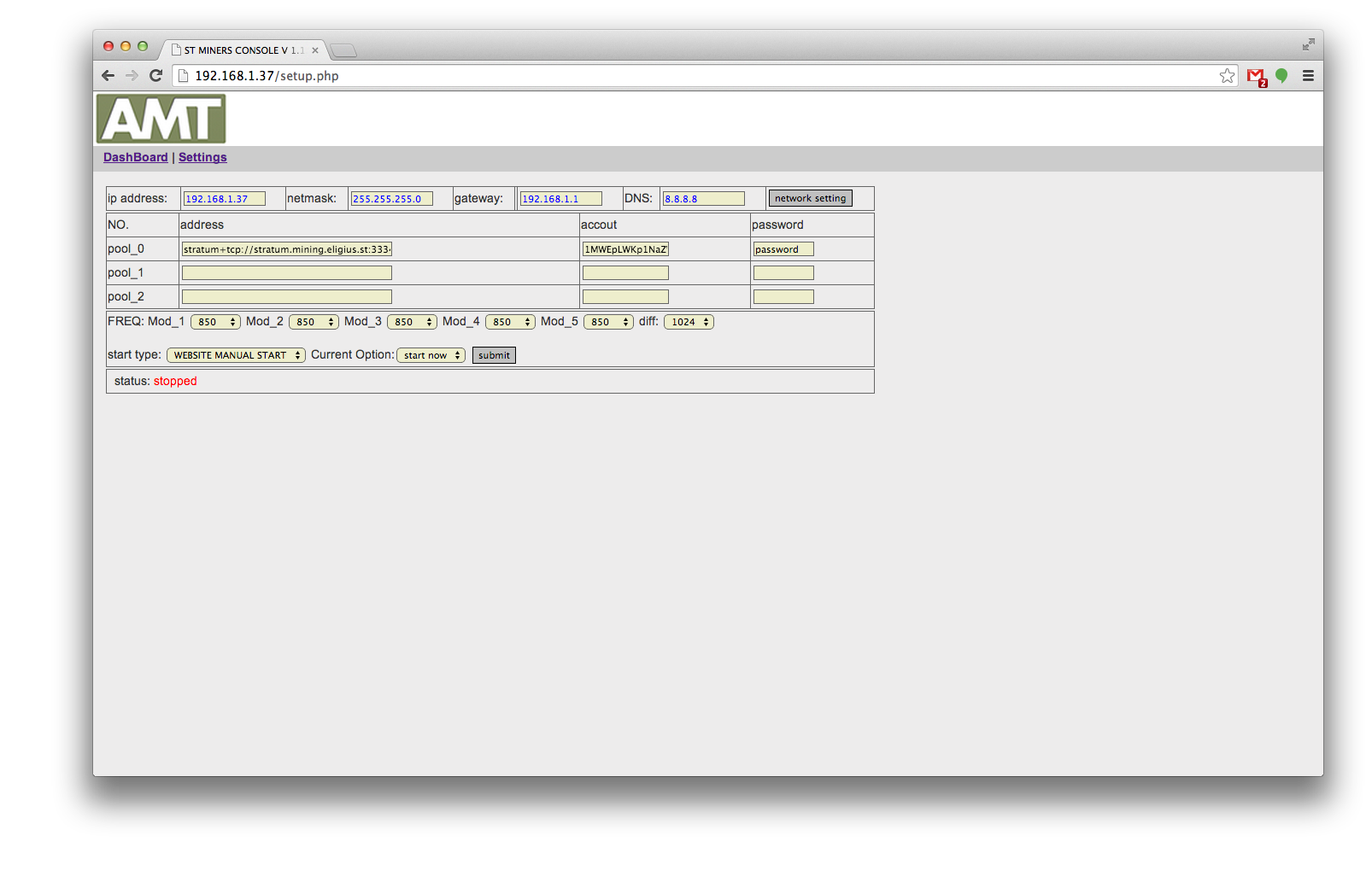The width and height of the screenshot is (1372, 888).
Task: Click the Current Option: label
Action: 353,354
